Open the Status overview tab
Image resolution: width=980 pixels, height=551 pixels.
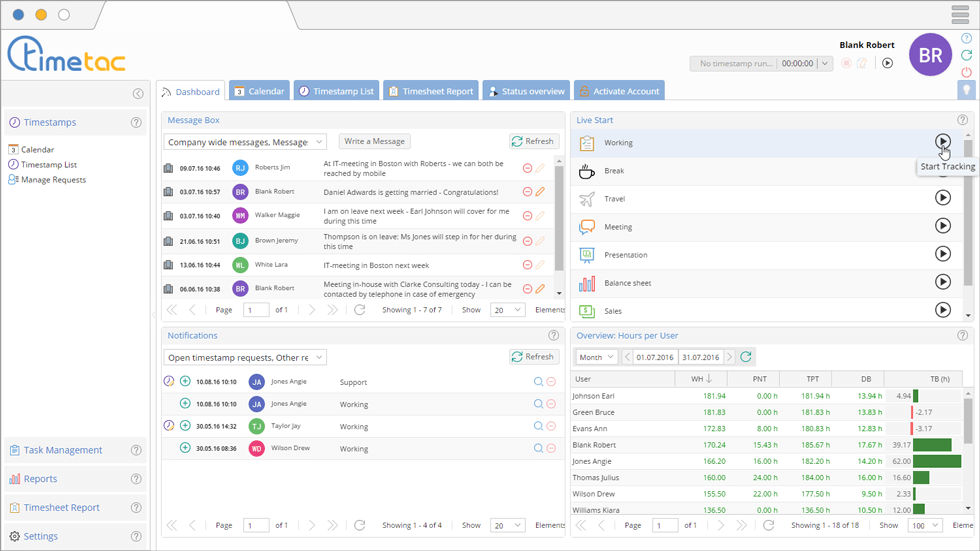click(525, 91)
